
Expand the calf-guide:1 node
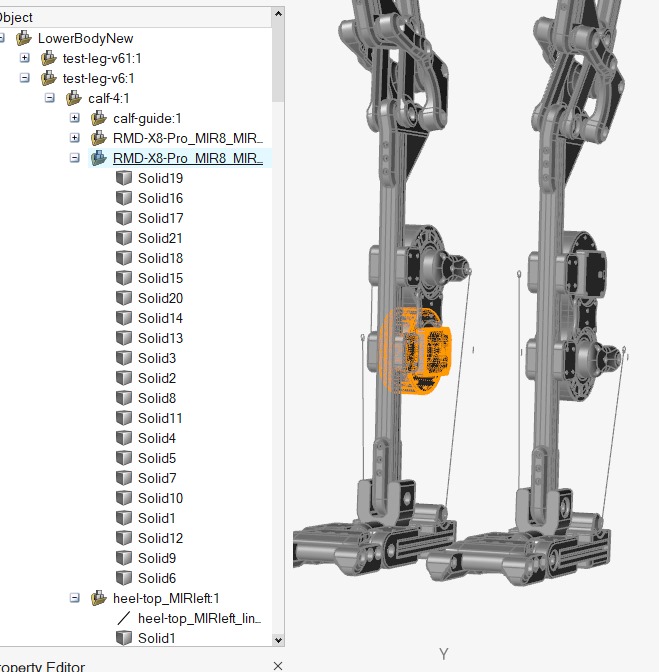tap(75, 118)
